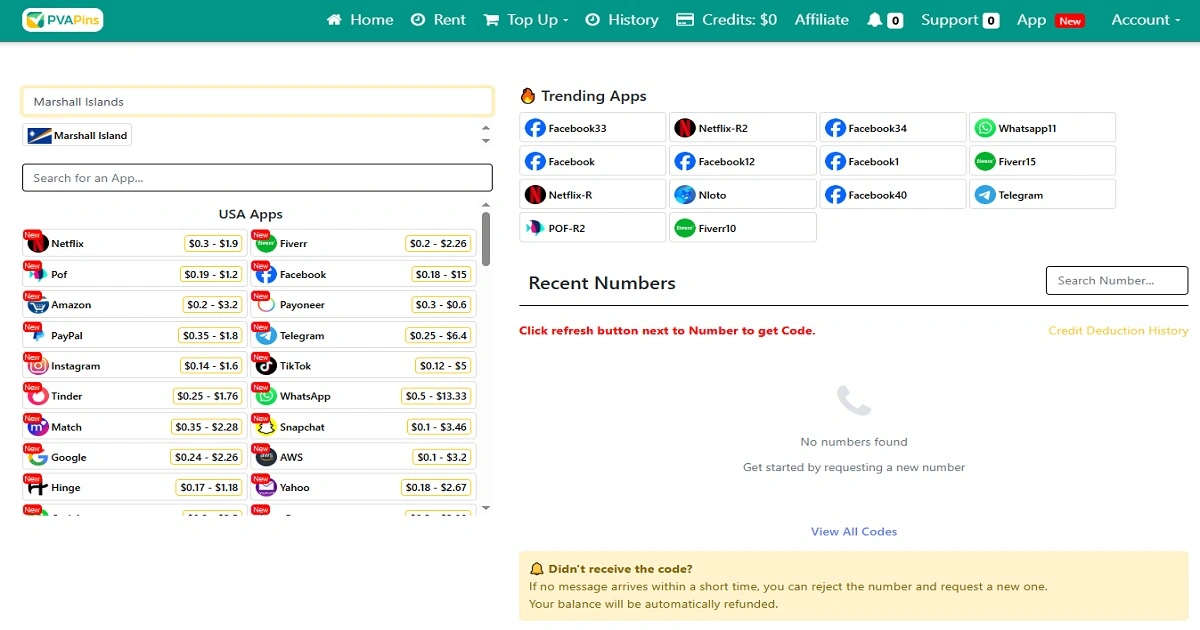Screen dimensions: 1200x630
Task: Click the Payoneer app icon
Action: click(x=266, y=305)
